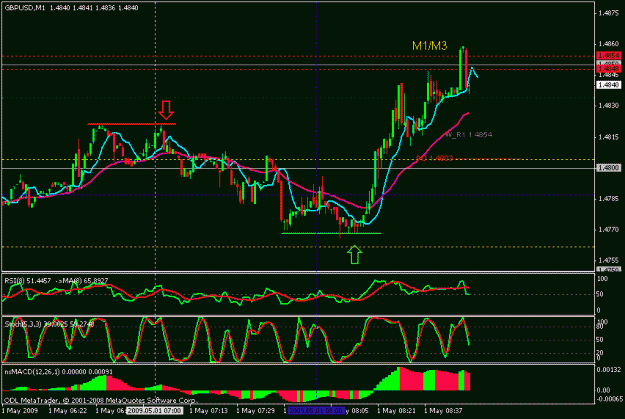
Task: Select the red horizontal resistance line object
Action: (132, 124)
